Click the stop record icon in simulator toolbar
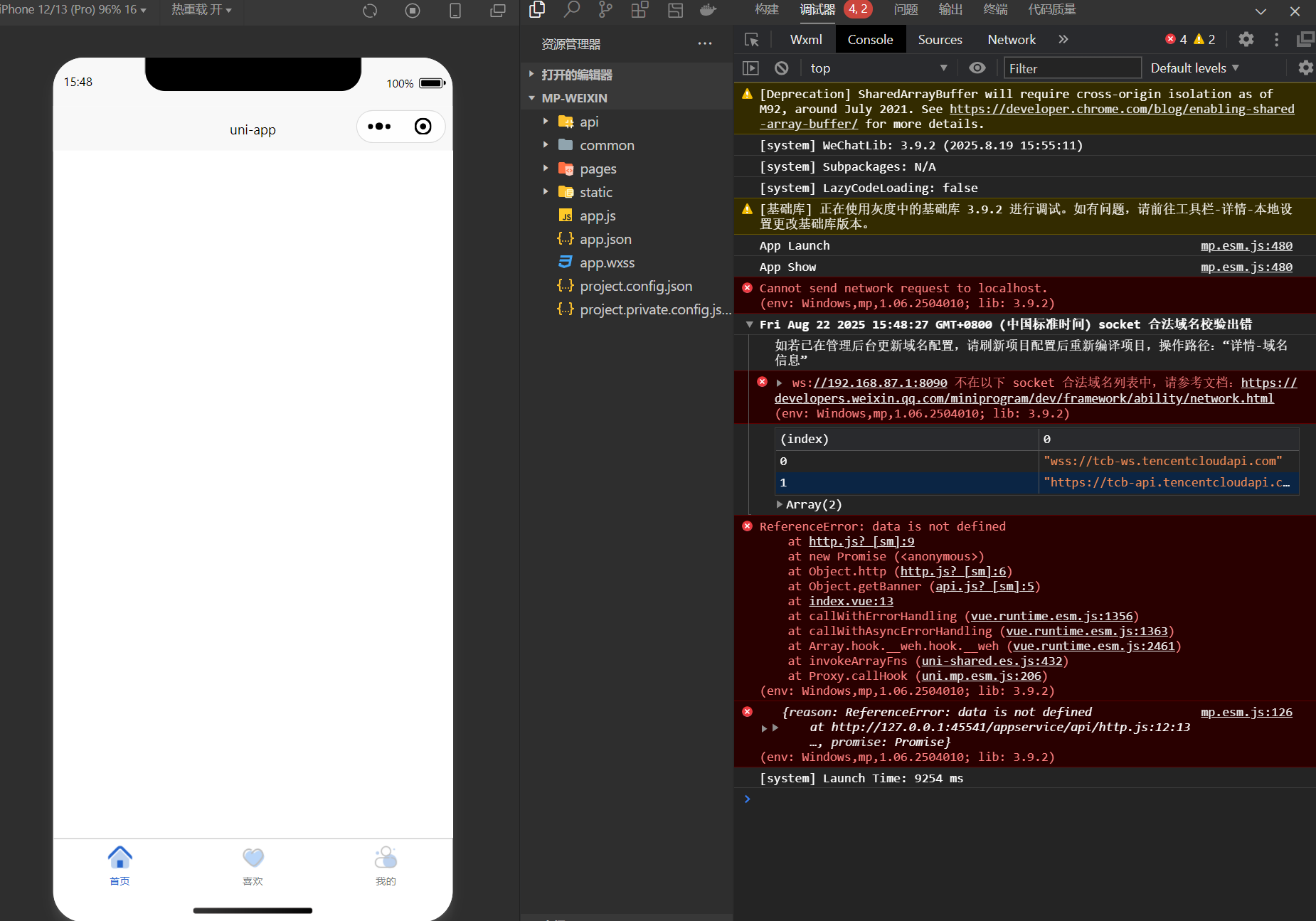 [x=413, y=11]
